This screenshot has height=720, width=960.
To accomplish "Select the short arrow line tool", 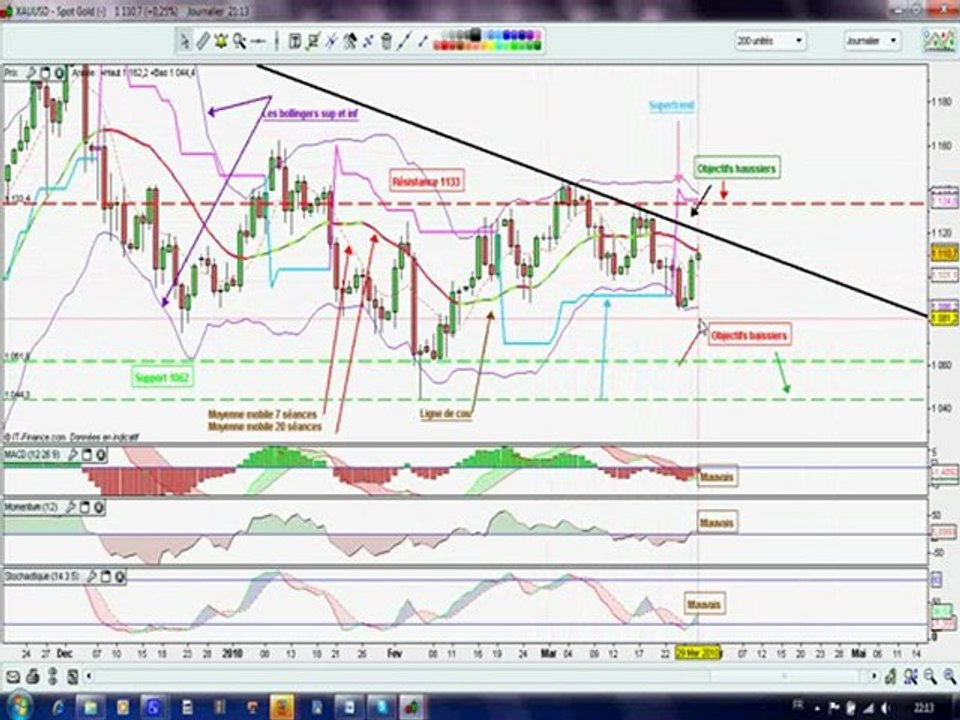I will pos(423,41).
